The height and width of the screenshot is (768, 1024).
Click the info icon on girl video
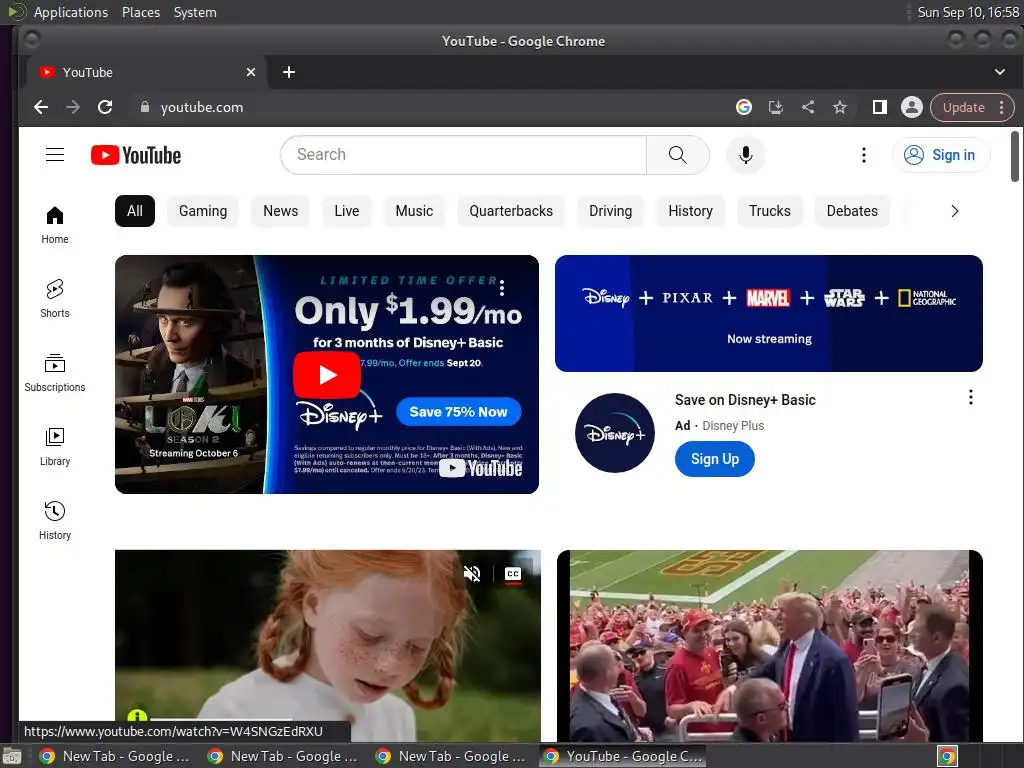(x=137, y=716)
